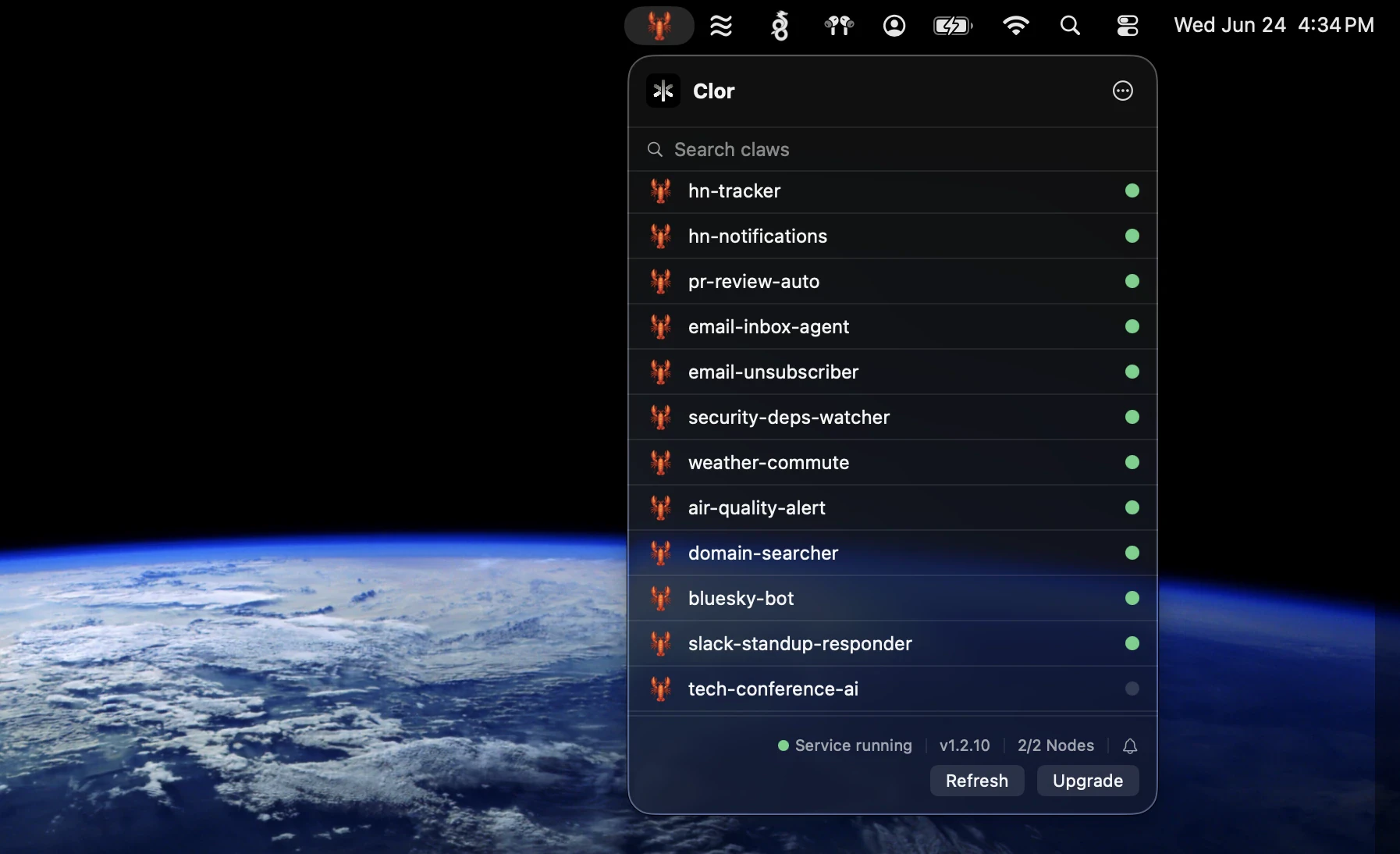Open the user account menu bar icon
The image size is (1400, 854).
pos(894,26)
